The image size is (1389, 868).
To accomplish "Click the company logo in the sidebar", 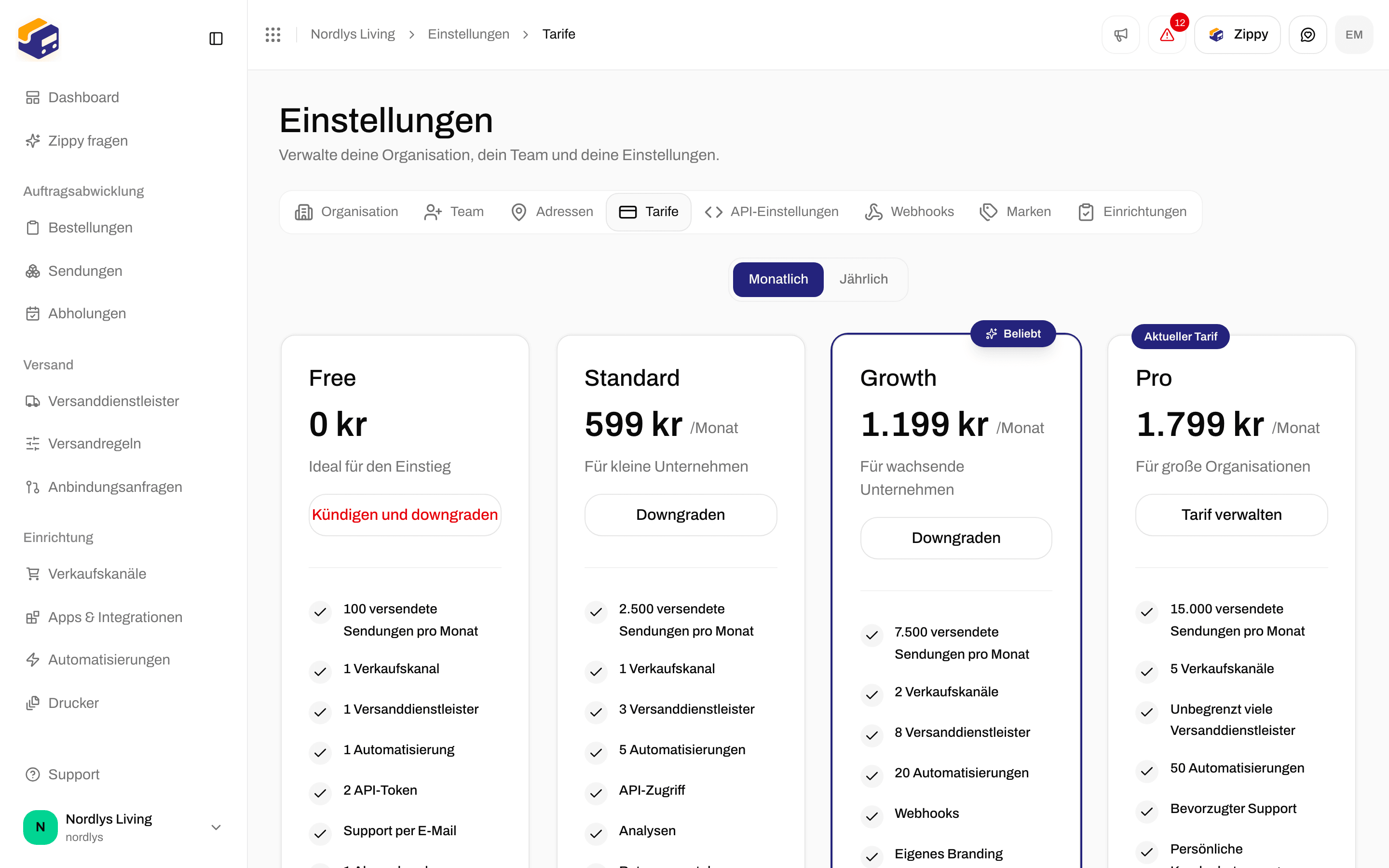I will tap(39, 39).
